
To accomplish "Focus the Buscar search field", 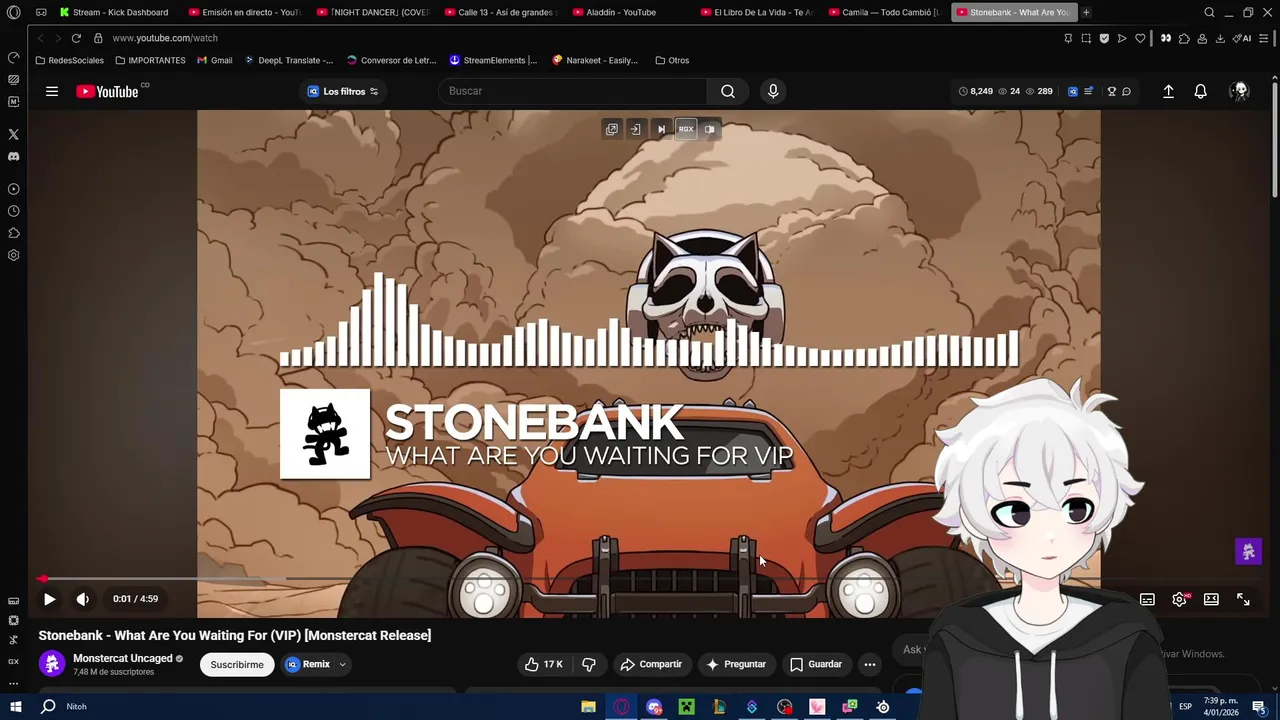I will click(574, 91).
